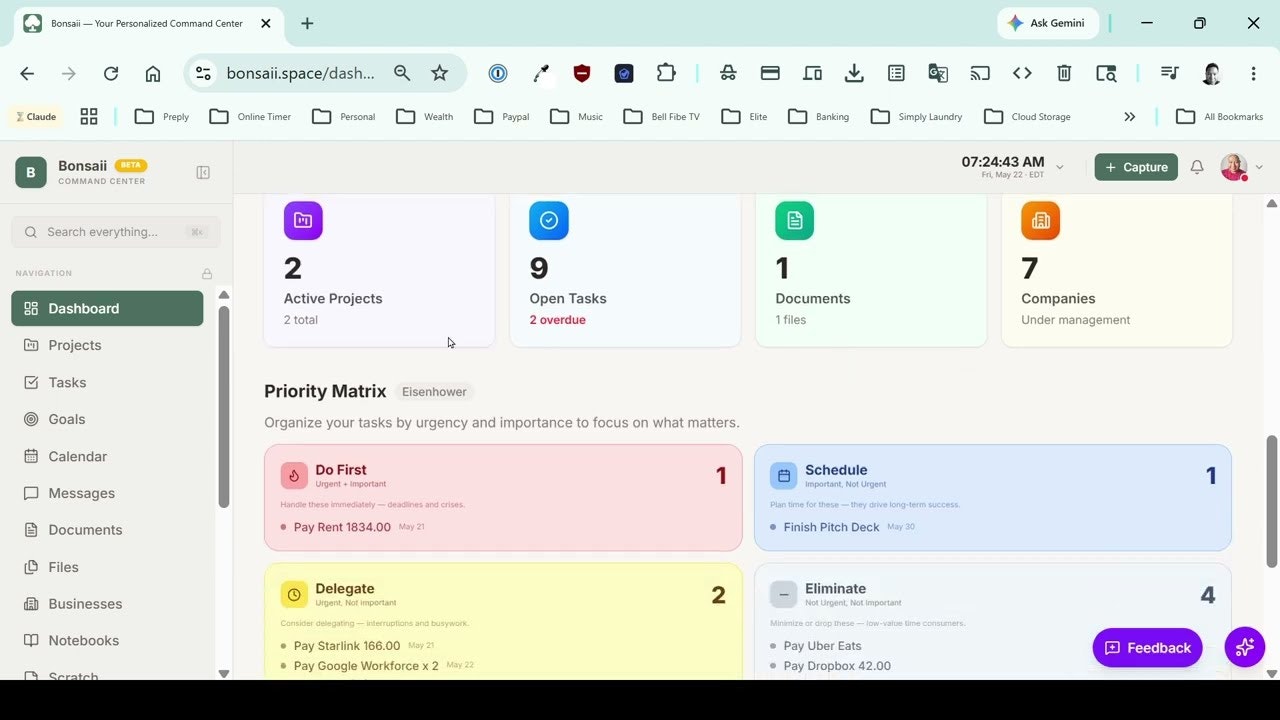Select Messages in the navigation
Viewport: 1280px width, 720px height.
tap(107, 493)
